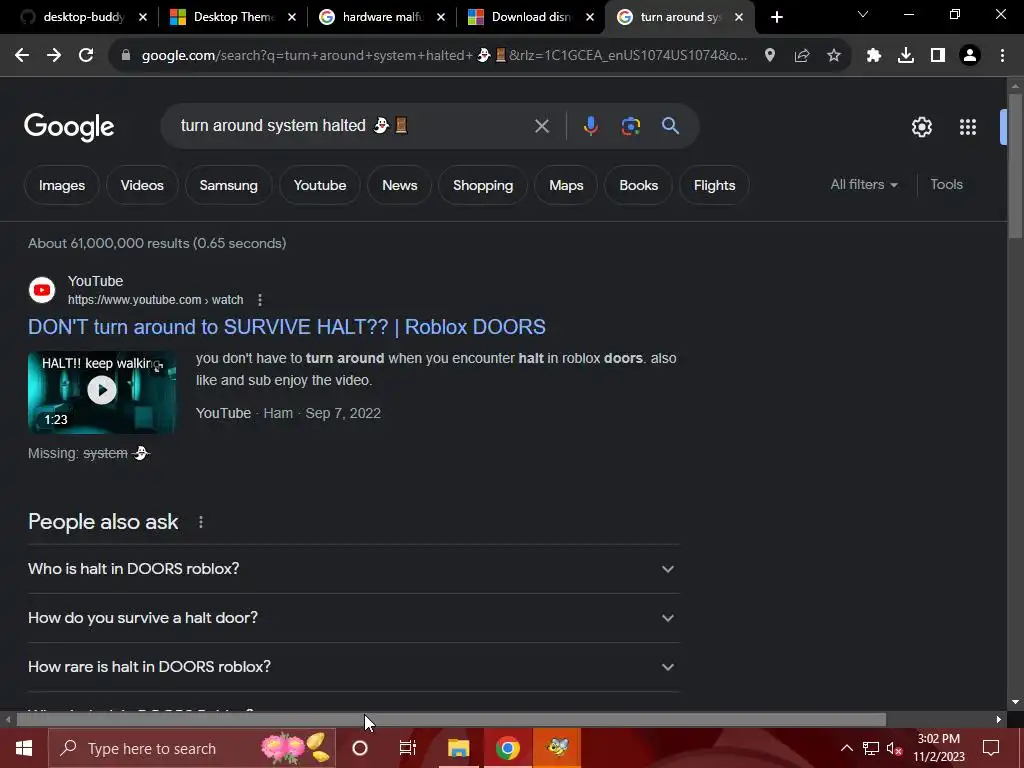1024x768 pixels.
Task: Show hidden system tray icons
Action: coord(846,748)
